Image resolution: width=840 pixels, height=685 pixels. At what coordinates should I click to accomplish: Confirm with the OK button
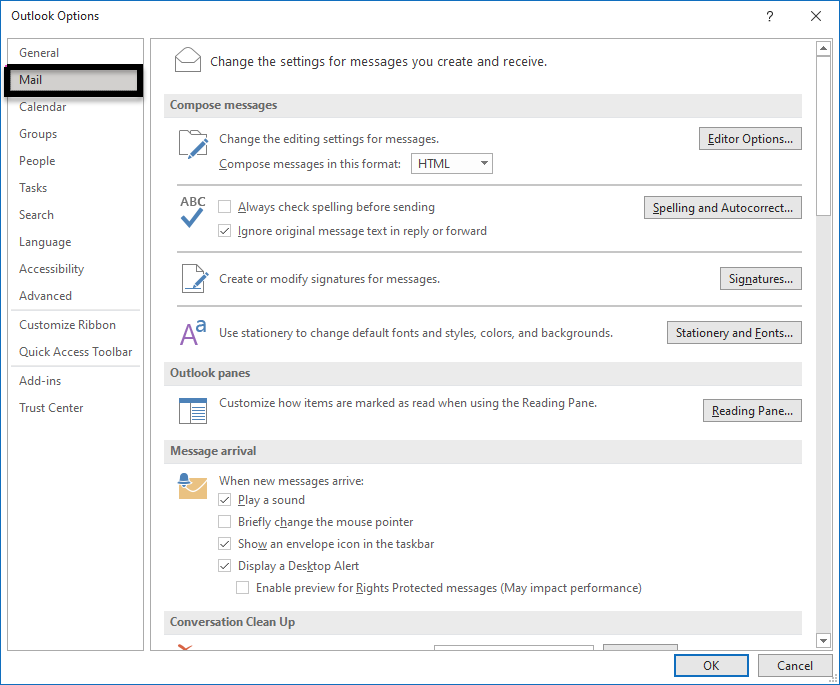pos(711,665)
